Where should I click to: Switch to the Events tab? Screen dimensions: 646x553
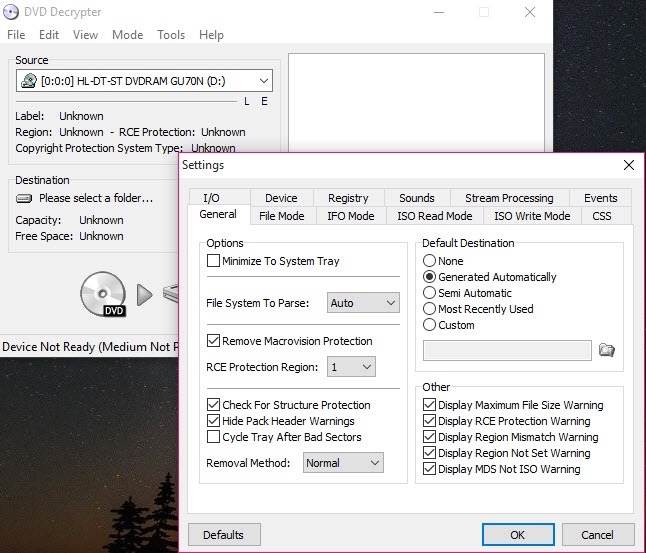pos(601,198)
